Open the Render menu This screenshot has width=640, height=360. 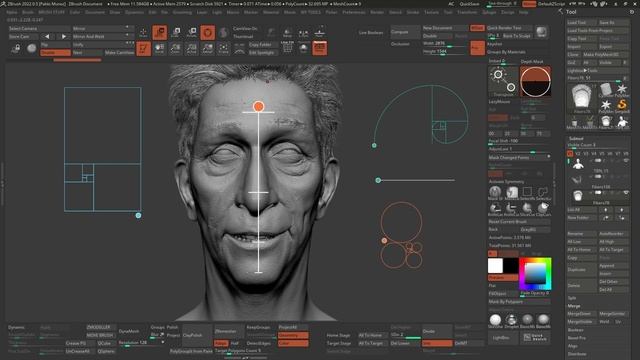(x=377, y=12)
